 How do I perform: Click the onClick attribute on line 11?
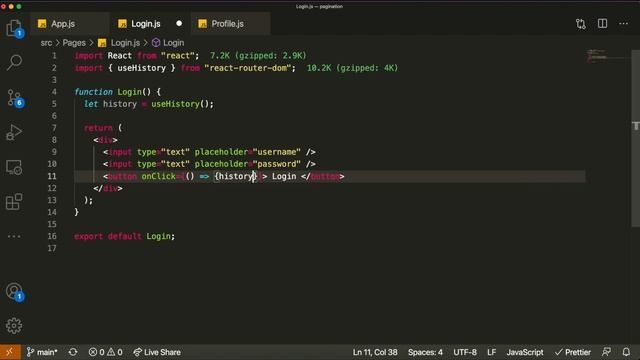158,176
